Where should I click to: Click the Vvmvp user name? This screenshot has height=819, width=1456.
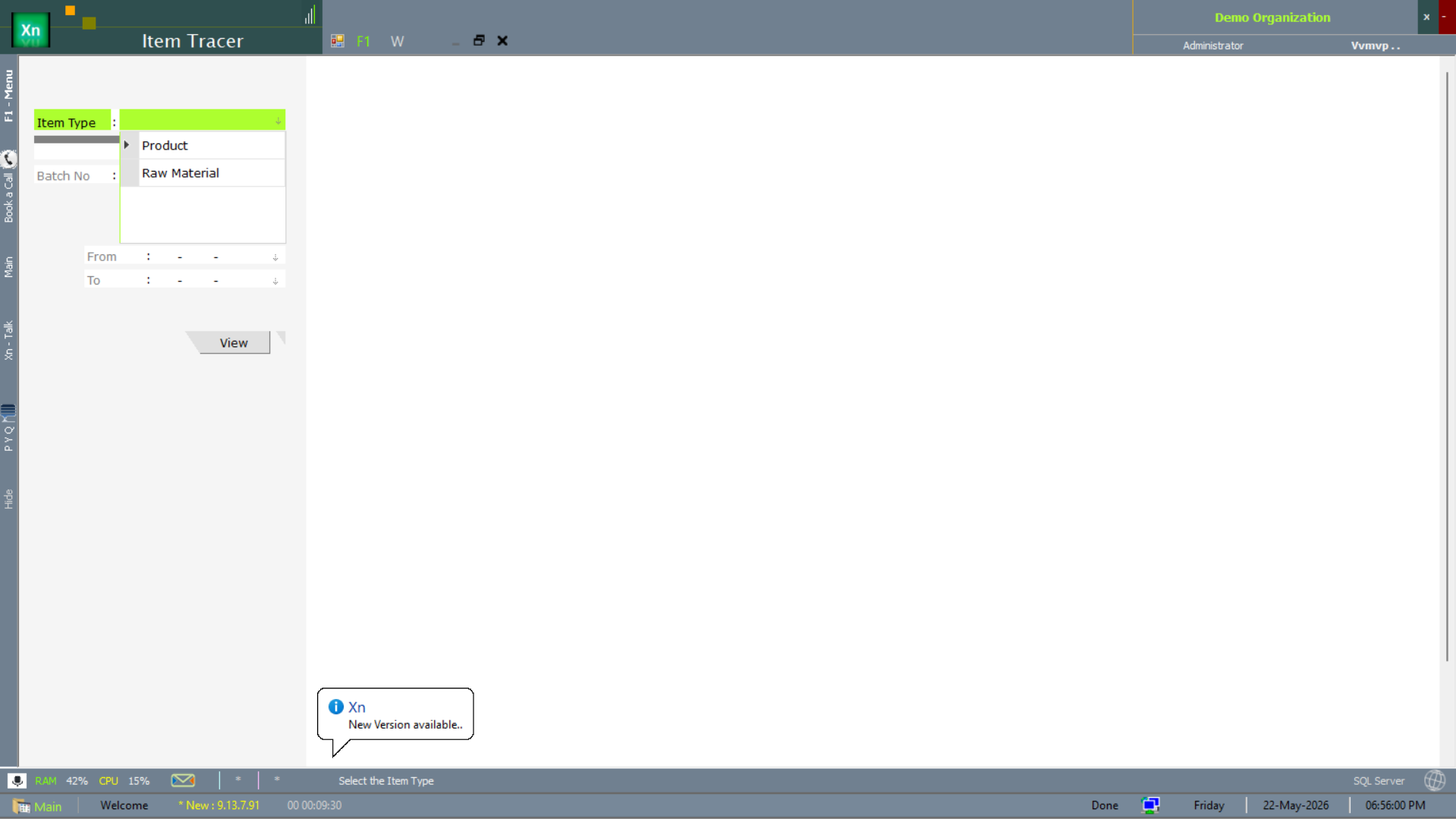pyautogui.click(x=1375, y=46)
